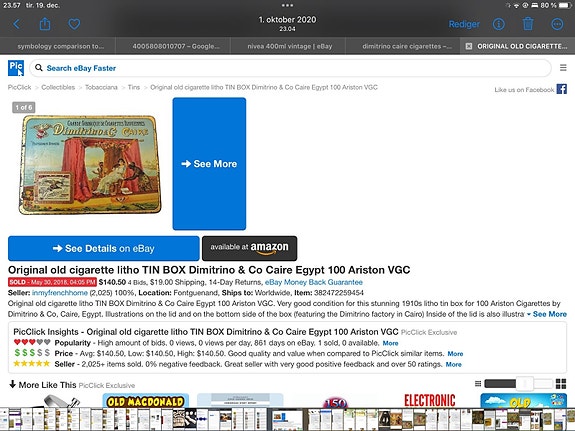The height and width of the screenshot is (431, 575).
Task: Tap the Rediger edit button
Action: 464,24
